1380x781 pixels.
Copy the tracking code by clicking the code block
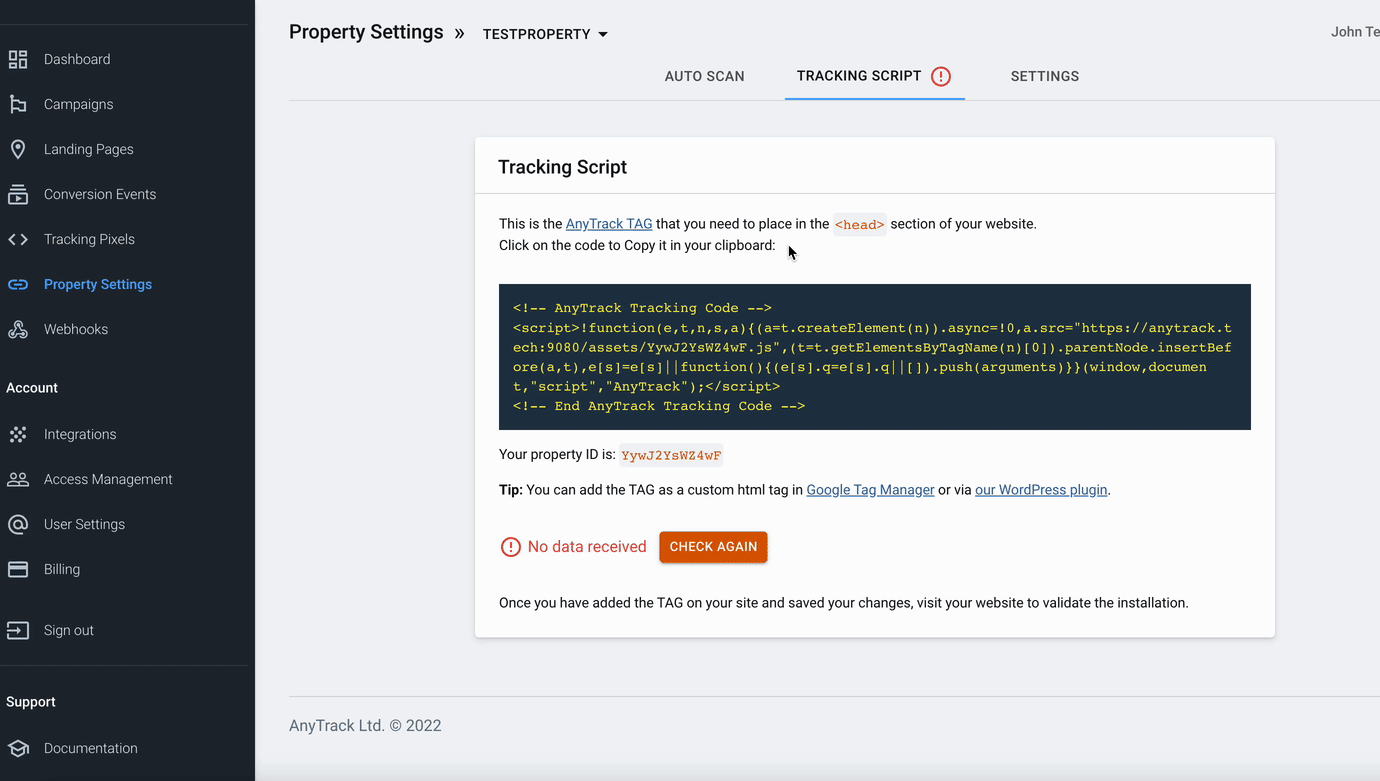(875, 357)
